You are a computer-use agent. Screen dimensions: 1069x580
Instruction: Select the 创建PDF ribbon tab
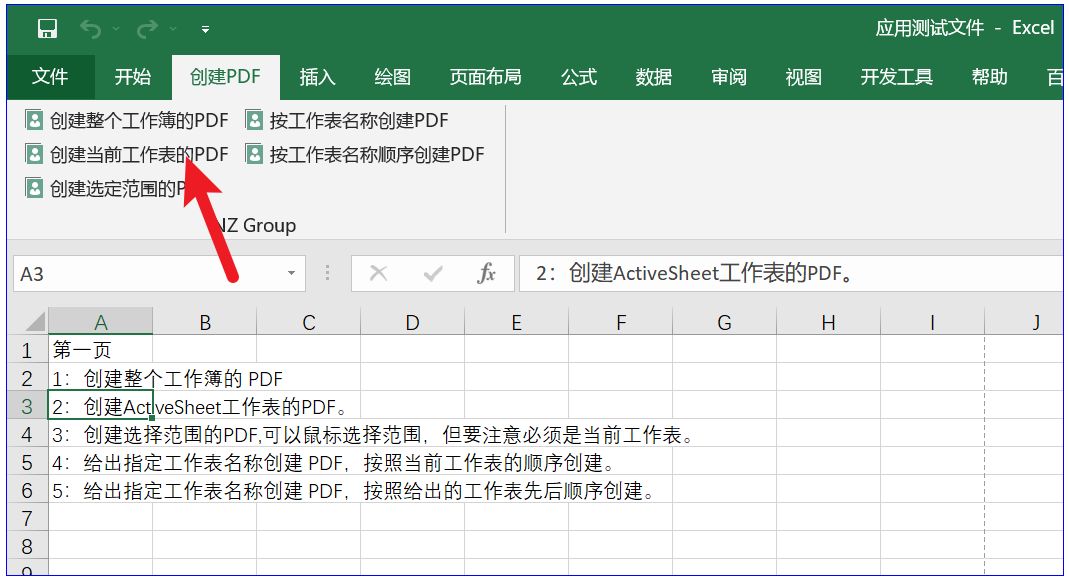click(x=225, y=76)
